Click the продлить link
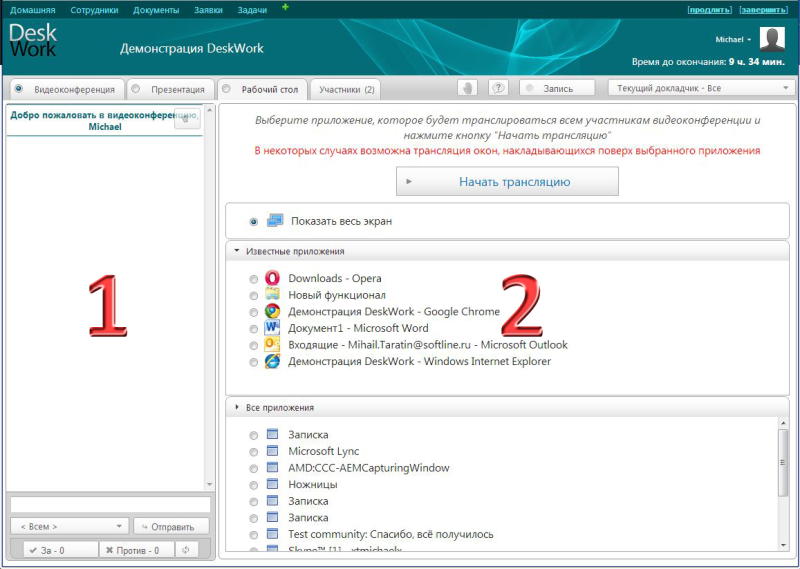The height and width of the screenshot is (569, 800). pyautogui.click(x=709, y=10)
